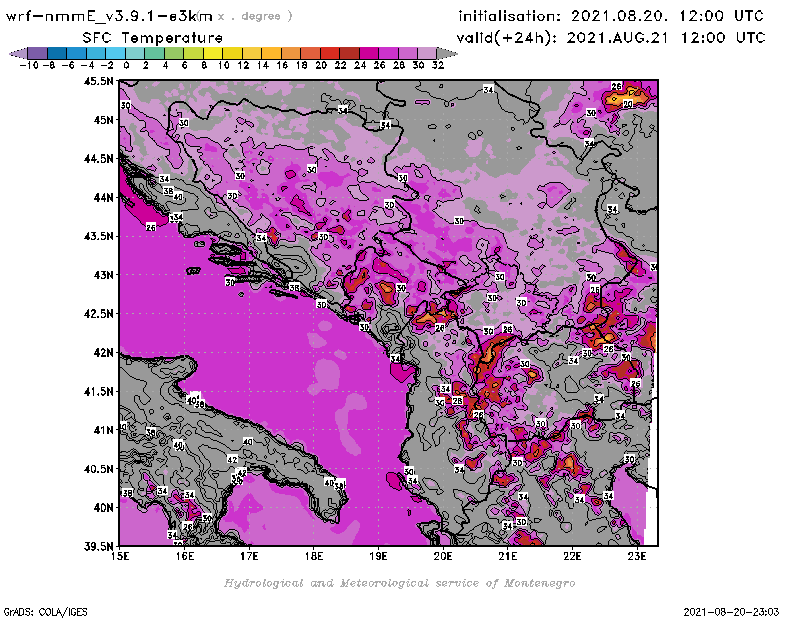The image size is (800, 618).
Task: Click the 15E longitude label
Action: 120,557
